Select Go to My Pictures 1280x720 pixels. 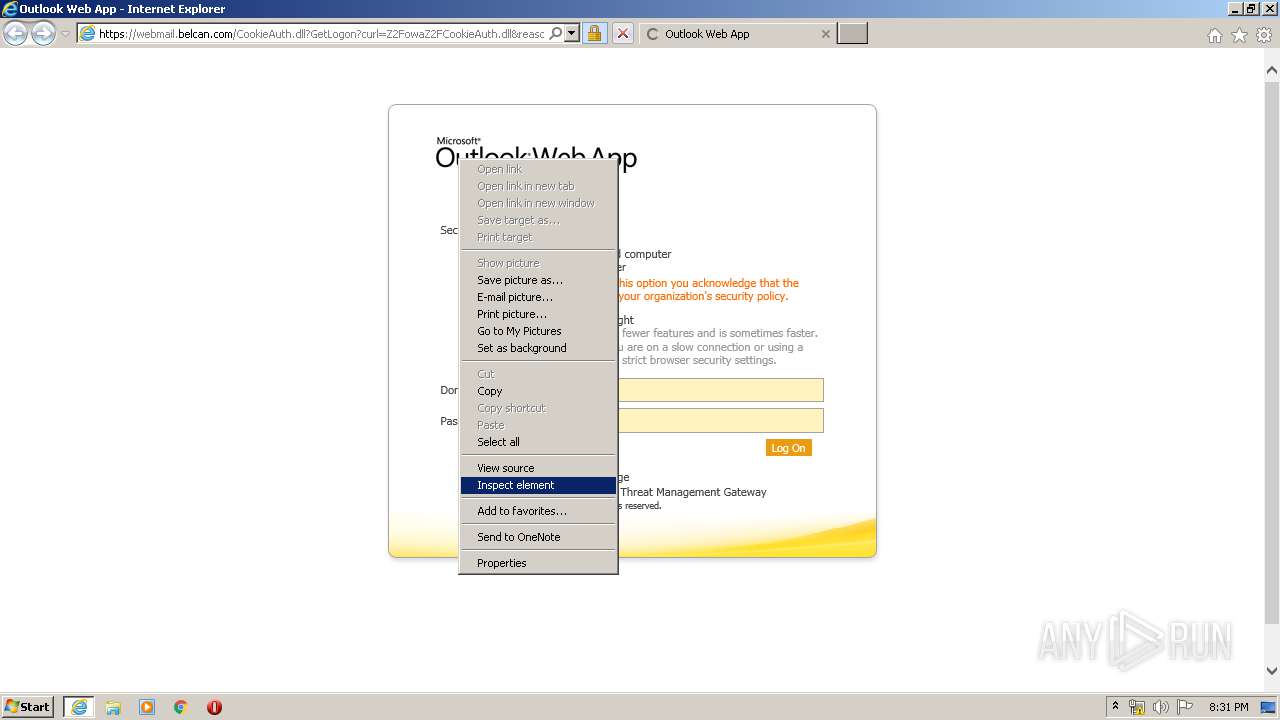tap(538, 331)
